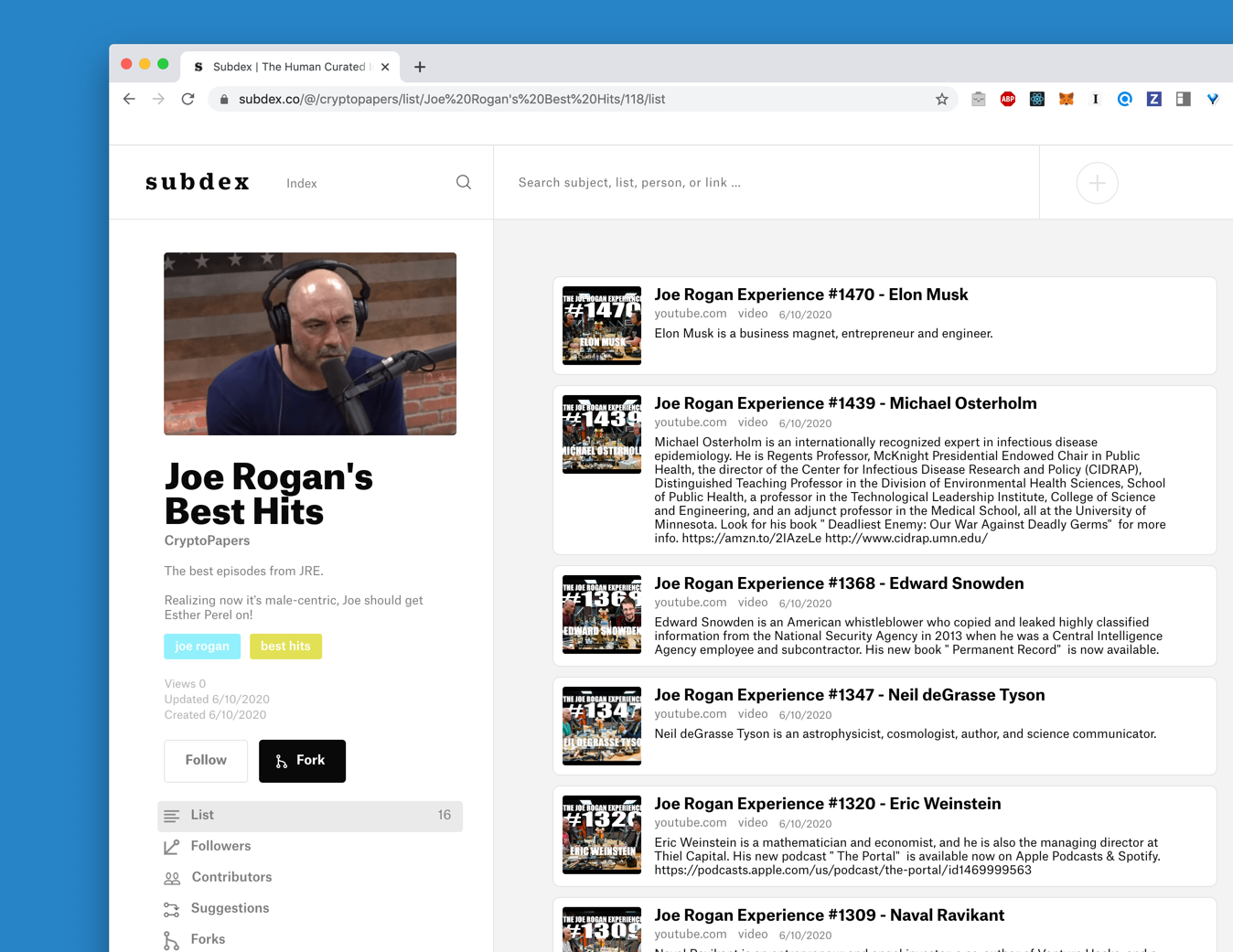This screenshot has width=1233, height=952.
Task: Click the briefcase extension icon
Action: [x=978, y=99]
